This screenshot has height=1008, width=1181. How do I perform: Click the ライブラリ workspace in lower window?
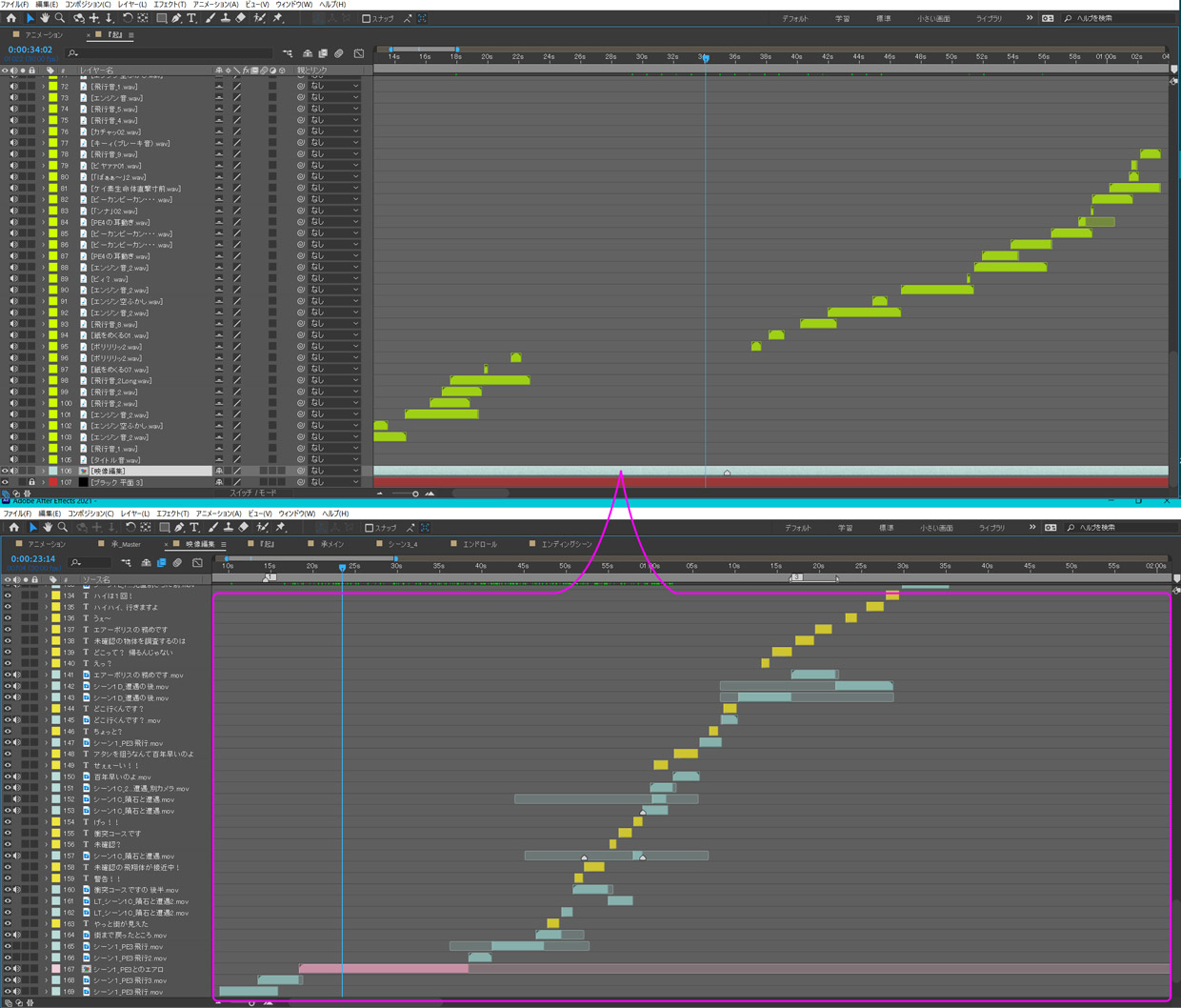991,527
